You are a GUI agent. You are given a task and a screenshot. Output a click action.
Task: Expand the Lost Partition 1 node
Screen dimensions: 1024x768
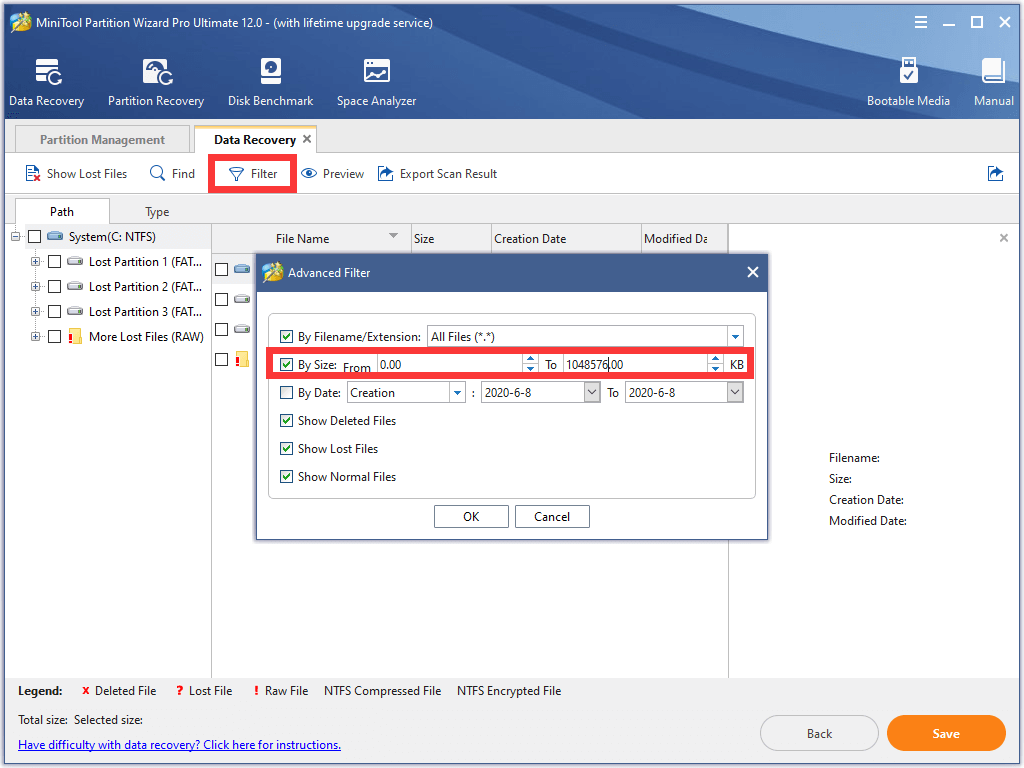tap(35, 261)
